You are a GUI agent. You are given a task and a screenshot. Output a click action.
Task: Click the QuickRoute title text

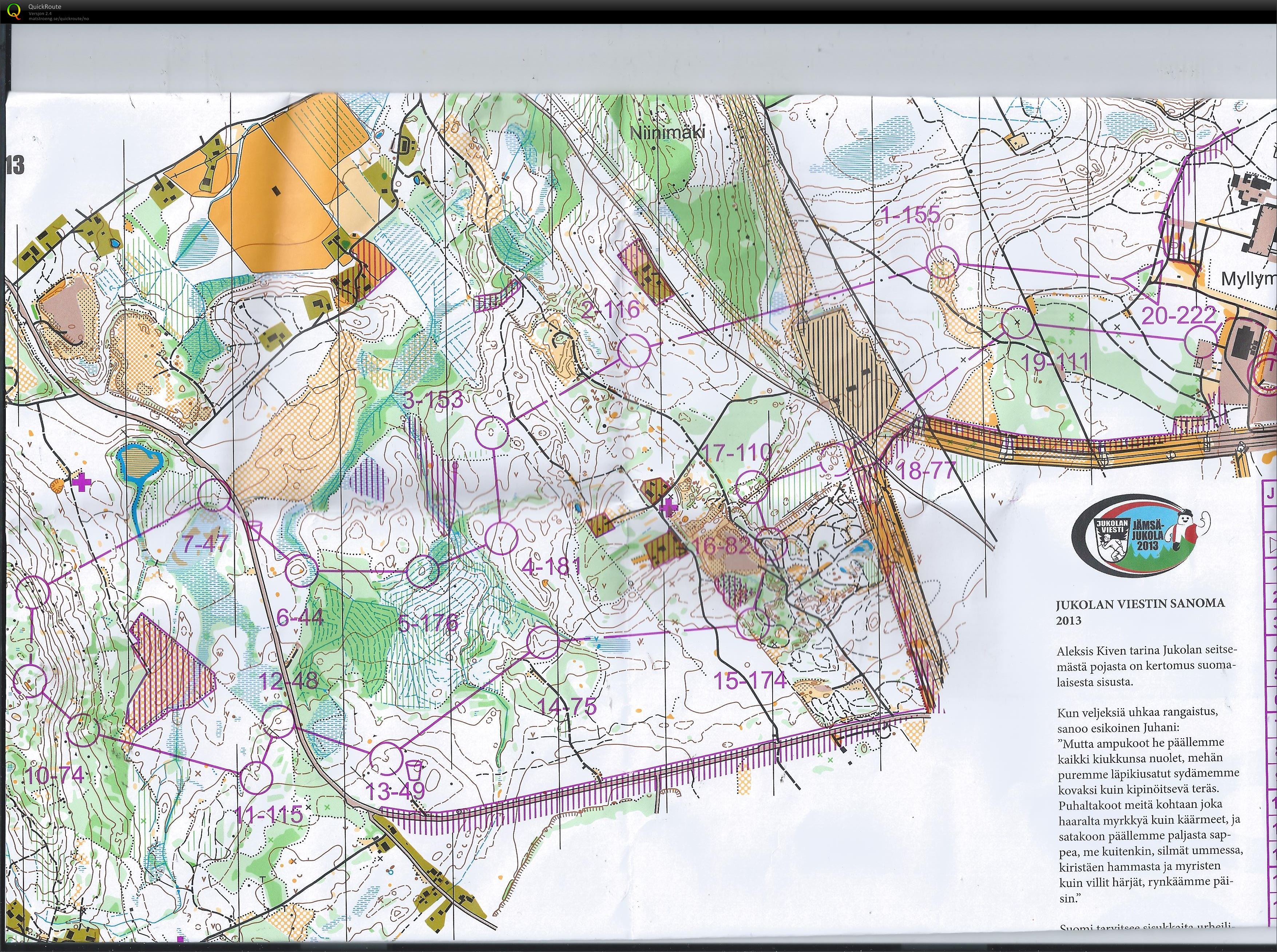tap(44, 6)
